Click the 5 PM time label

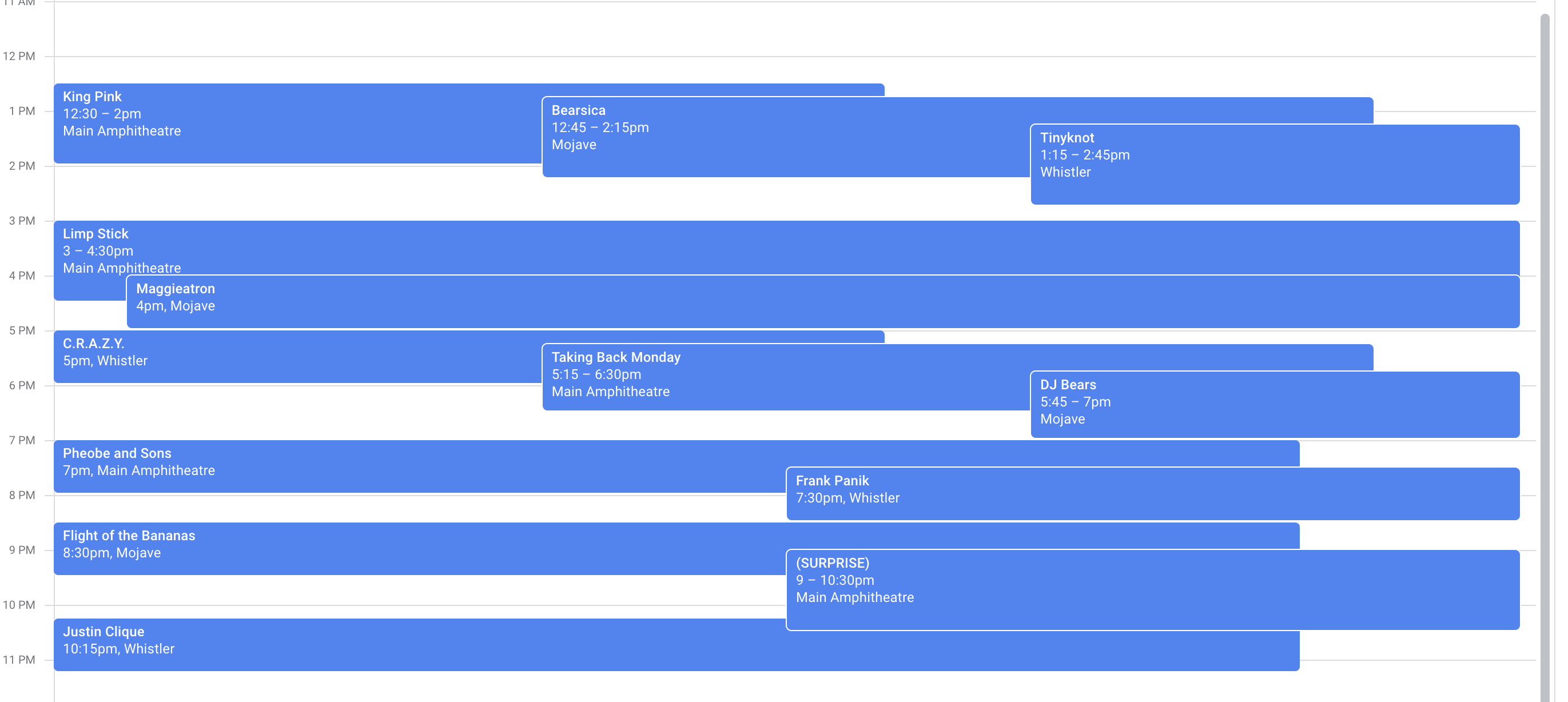[22, 330]
